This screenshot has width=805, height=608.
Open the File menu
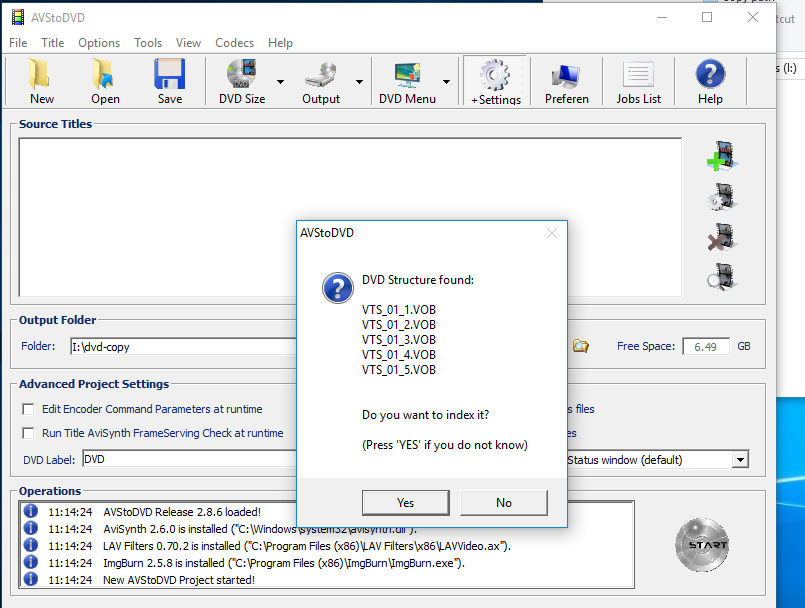pos(18,43)
